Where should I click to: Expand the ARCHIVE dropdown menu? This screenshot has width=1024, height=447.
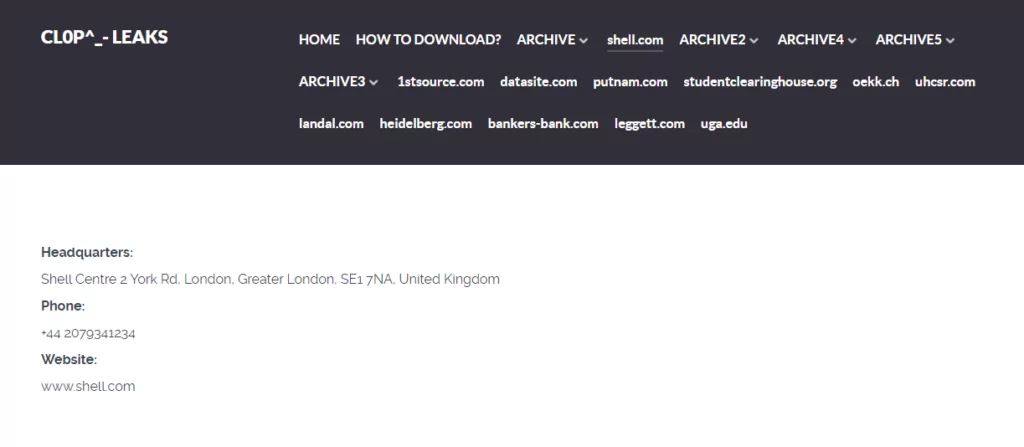click(552, 40)
